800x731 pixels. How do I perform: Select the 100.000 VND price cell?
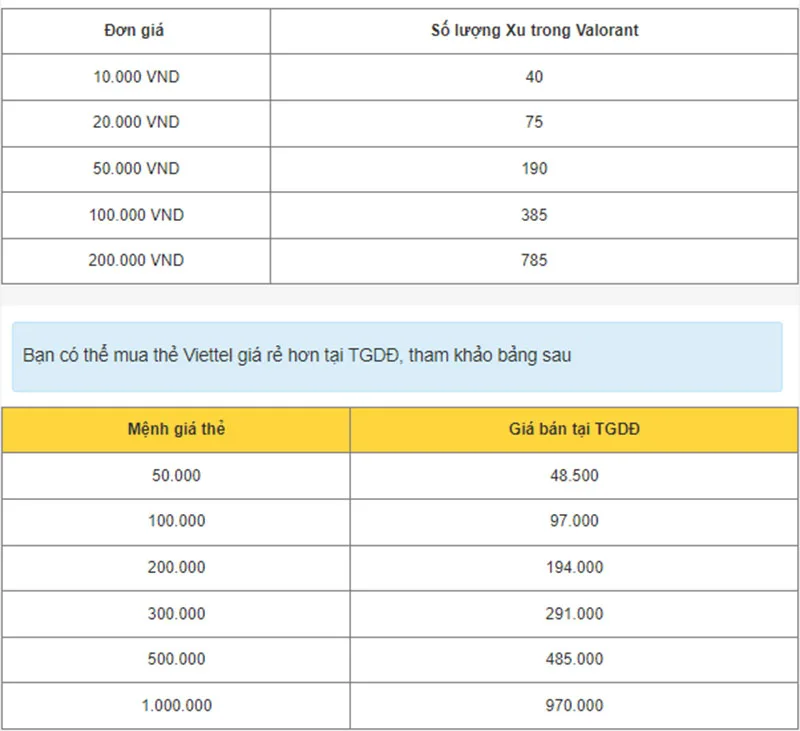click(x=136, y=215)
